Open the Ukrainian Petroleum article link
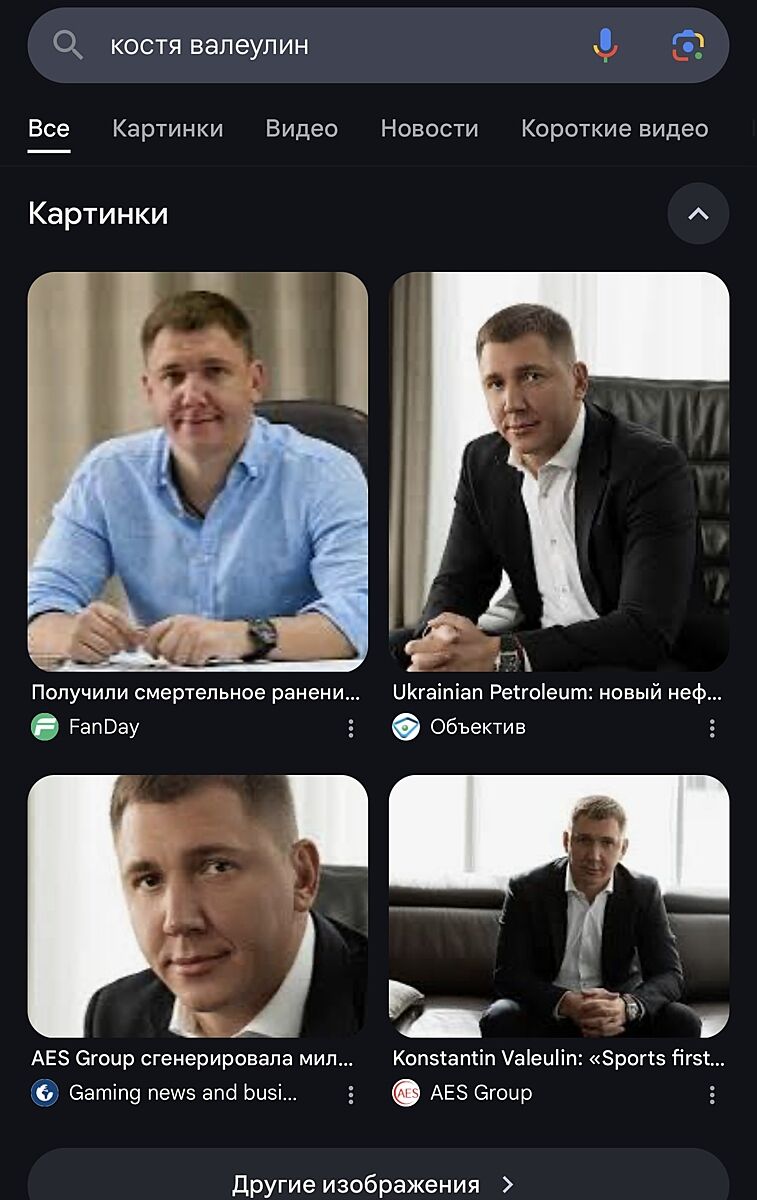 [x=557, y=692]
